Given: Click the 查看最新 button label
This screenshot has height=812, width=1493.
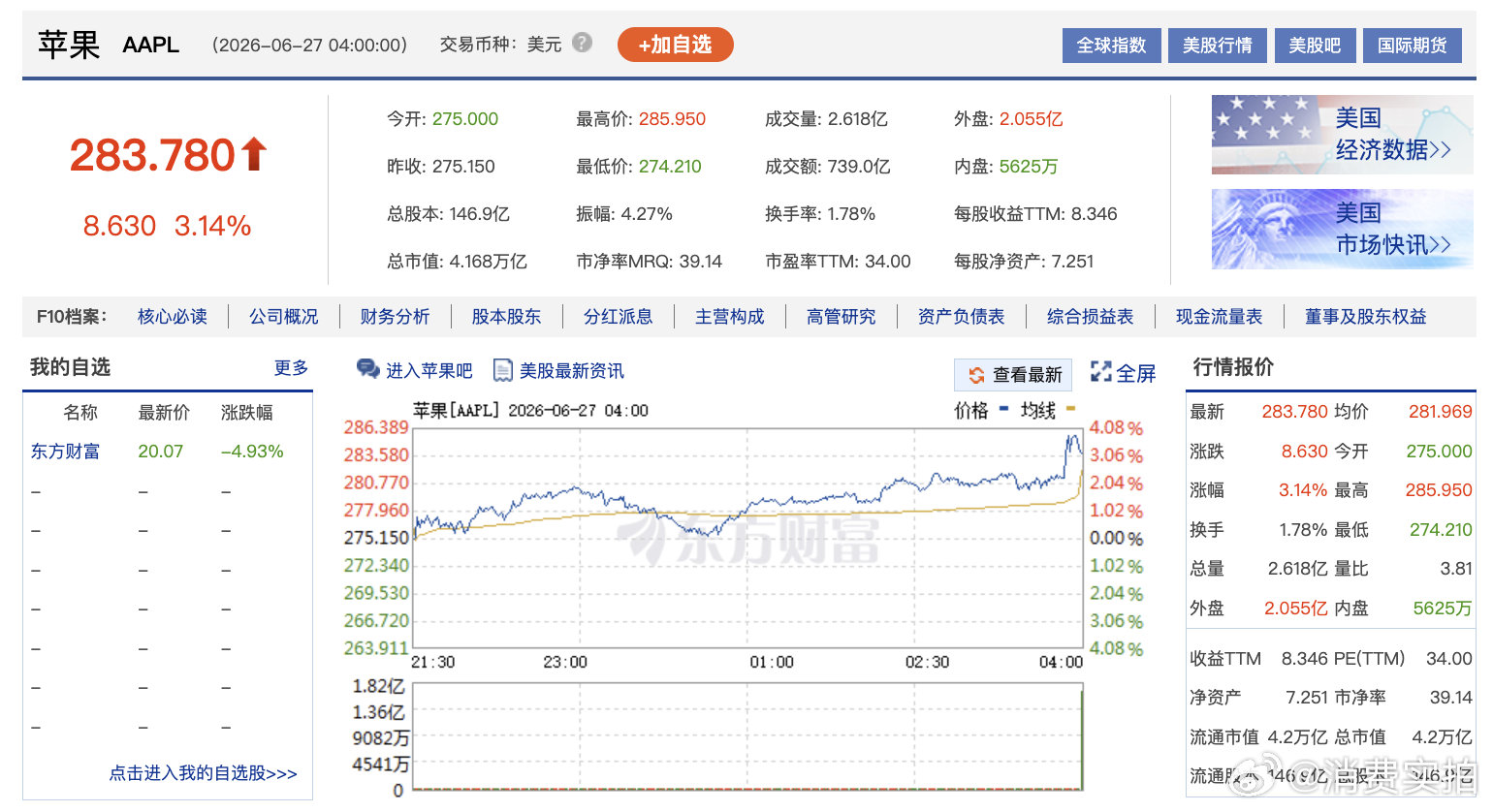Looking at the screenshot, I should [1028, 375].
